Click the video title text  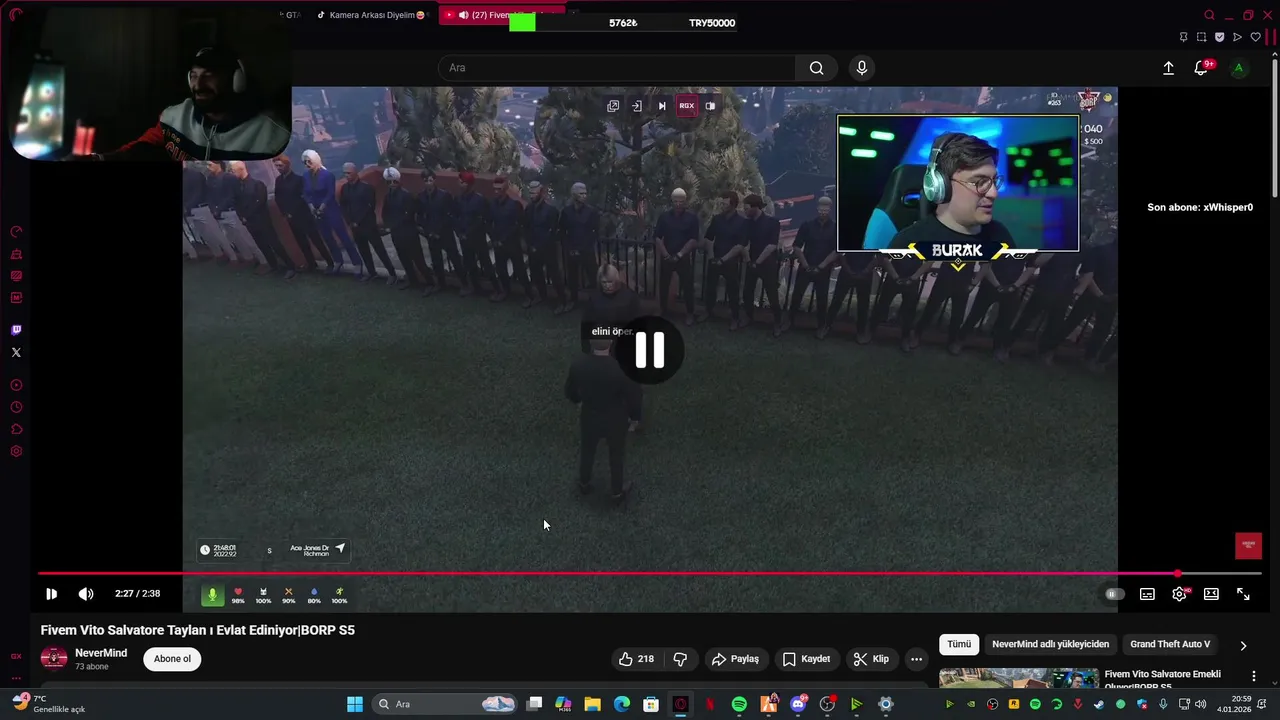(x=198, y=630)
